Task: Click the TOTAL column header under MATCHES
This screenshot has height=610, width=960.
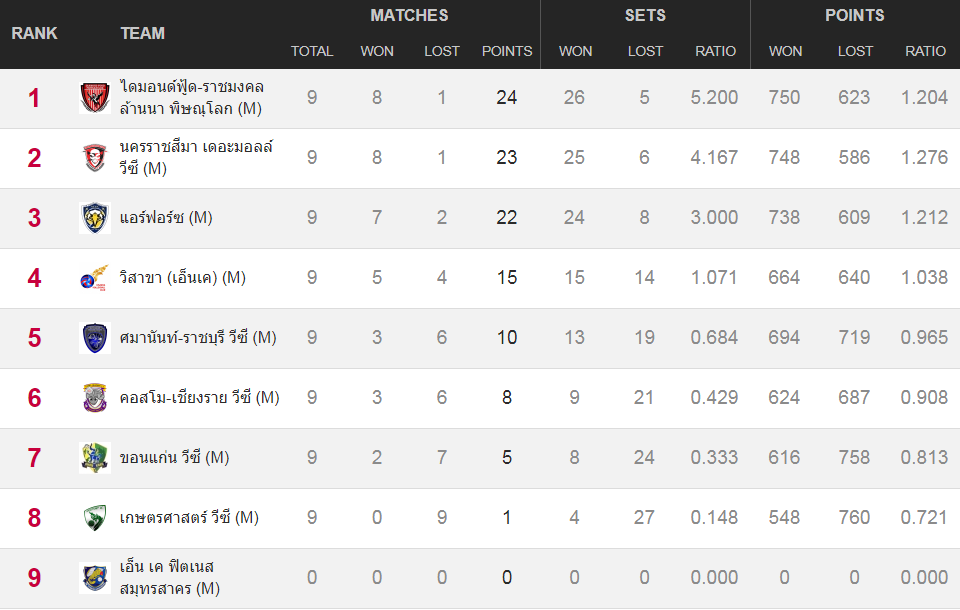Action: coord(312,51)
